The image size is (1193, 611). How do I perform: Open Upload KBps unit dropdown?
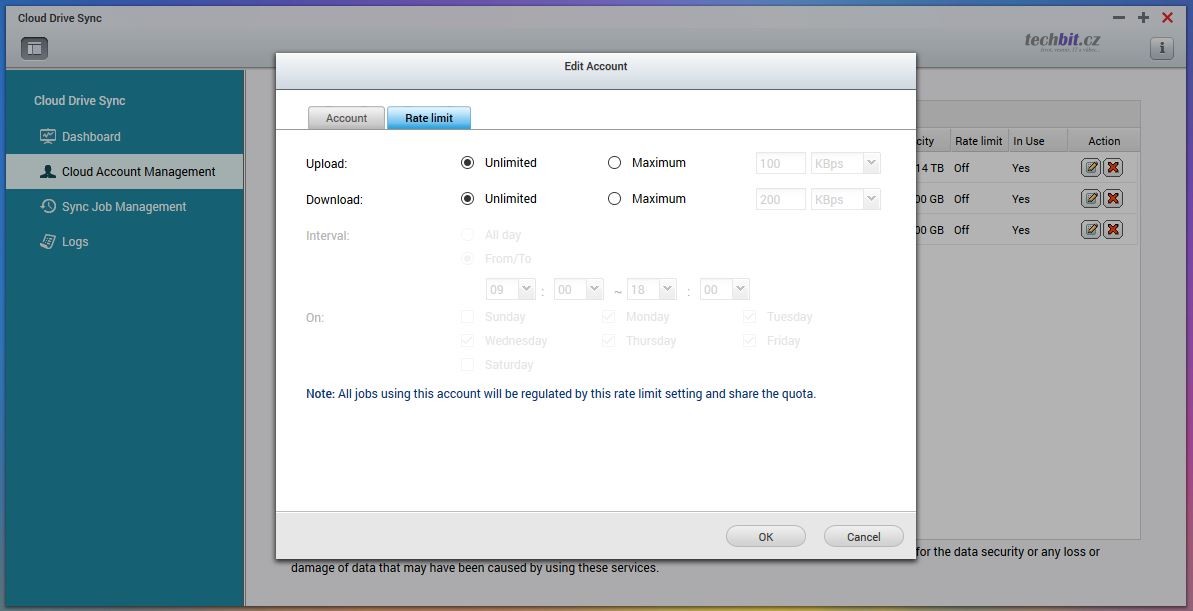pyautogui.click(x=845, y=163)
